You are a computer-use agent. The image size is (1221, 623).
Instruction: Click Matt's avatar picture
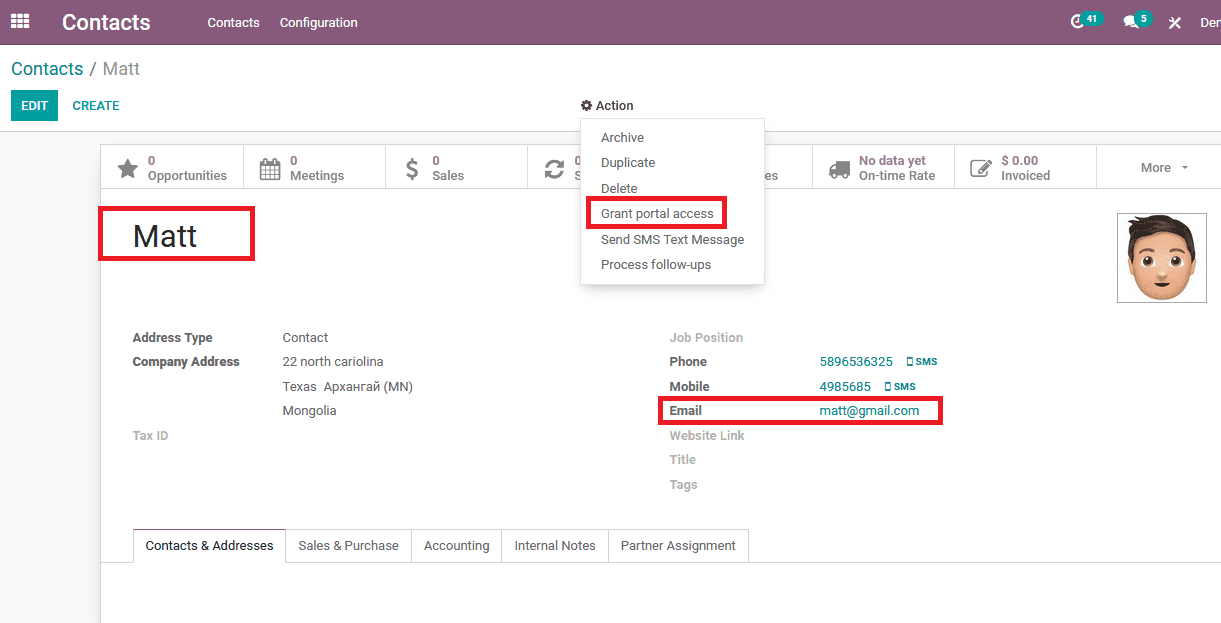1162,258
